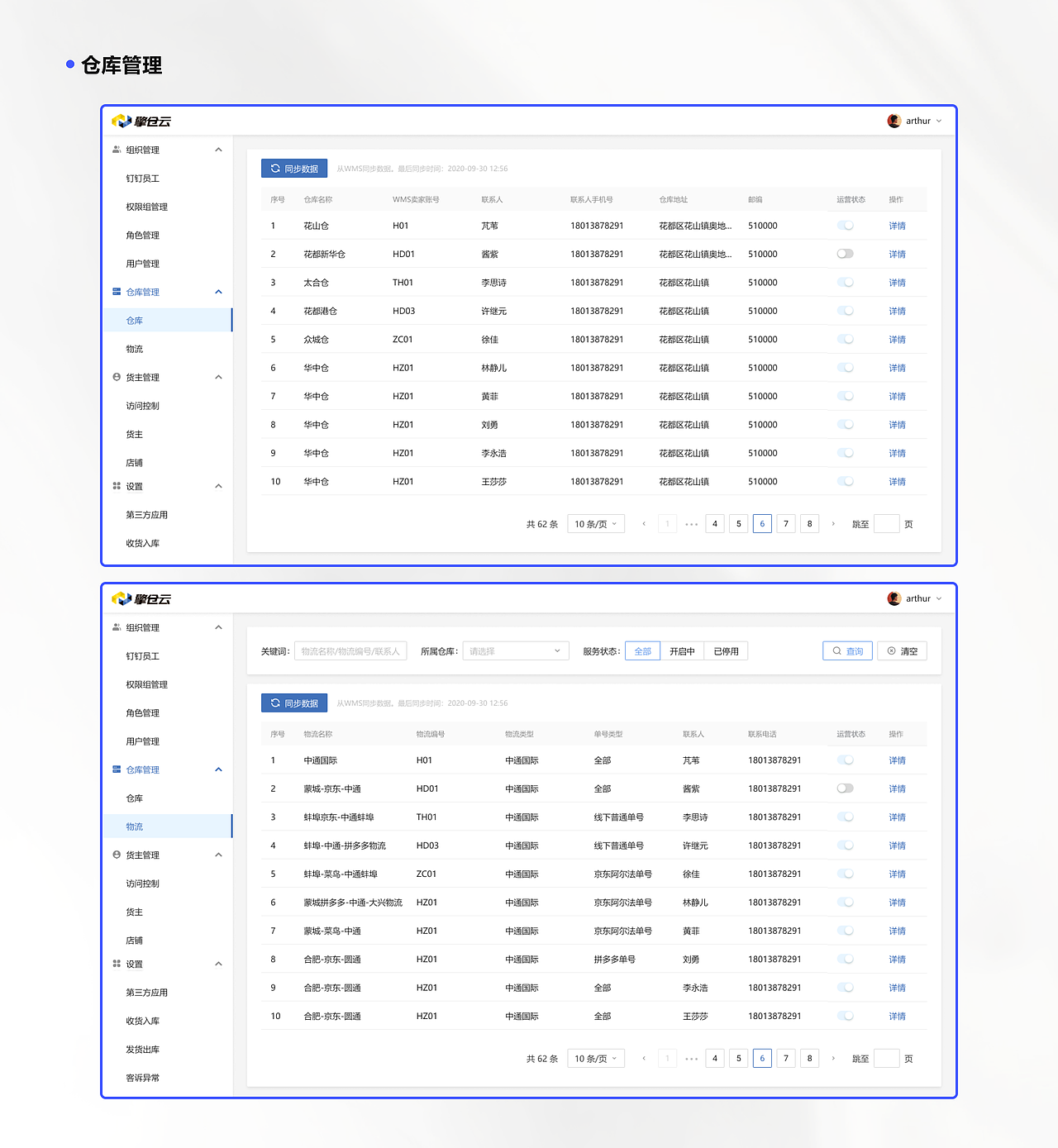The width and height of the screenshot is (1058, 1148).
Task: Select 已停用 service status tab
Action: [727, 651]
